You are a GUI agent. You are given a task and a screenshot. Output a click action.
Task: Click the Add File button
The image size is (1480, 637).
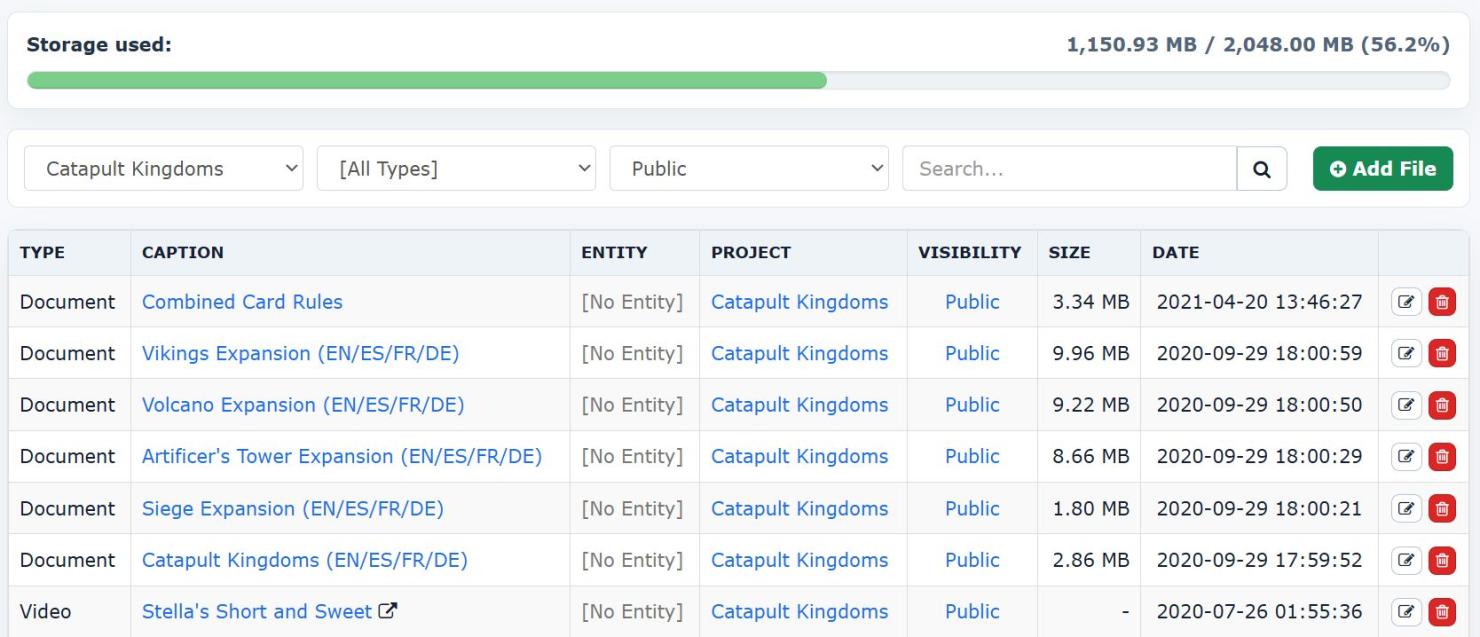(x=1383, y=169)
